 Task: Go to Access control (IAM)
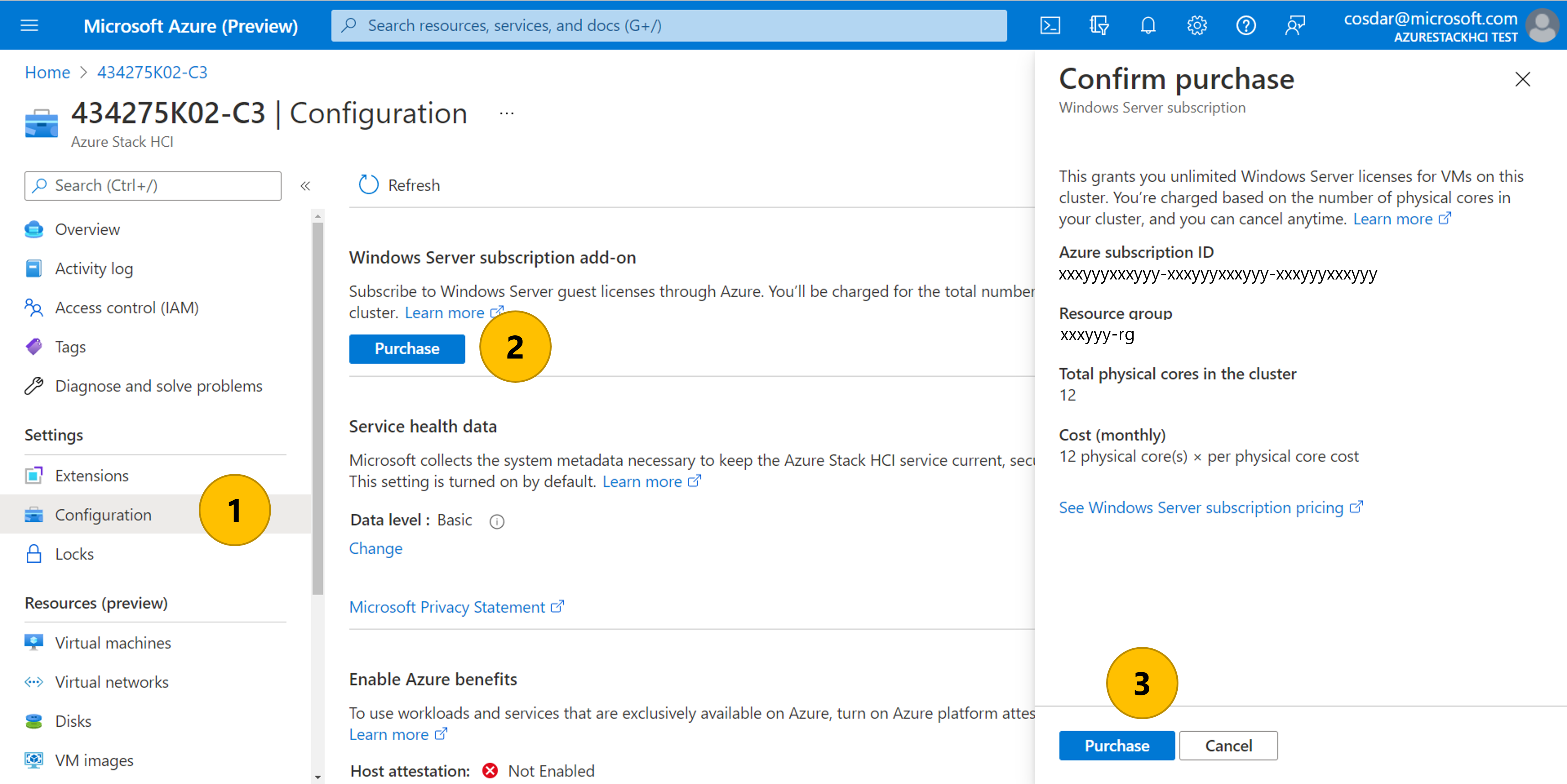pos(126,307)
